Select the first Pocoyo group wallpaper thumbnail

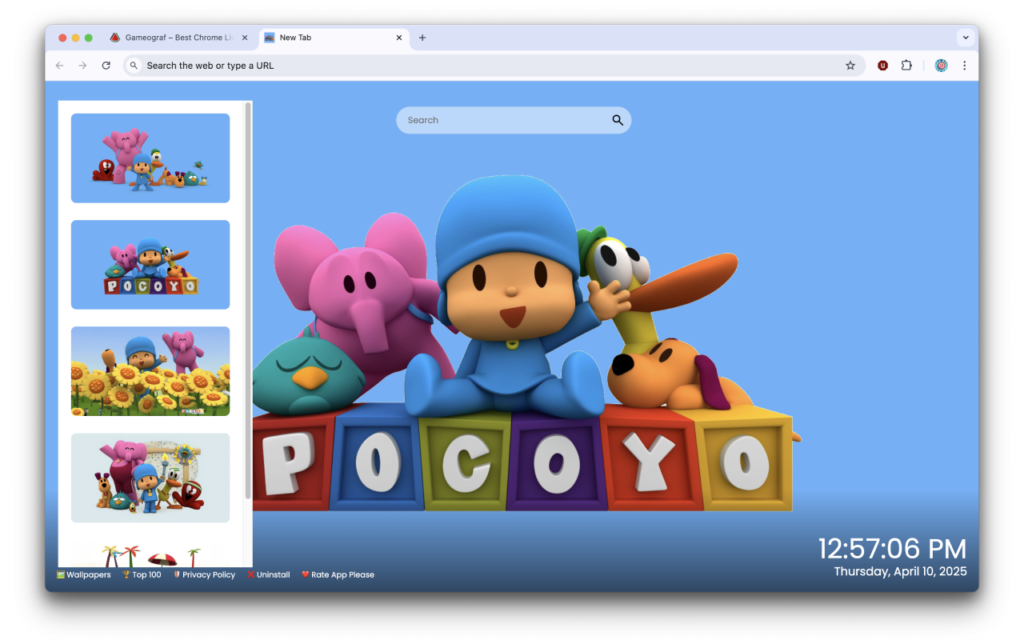150,158
